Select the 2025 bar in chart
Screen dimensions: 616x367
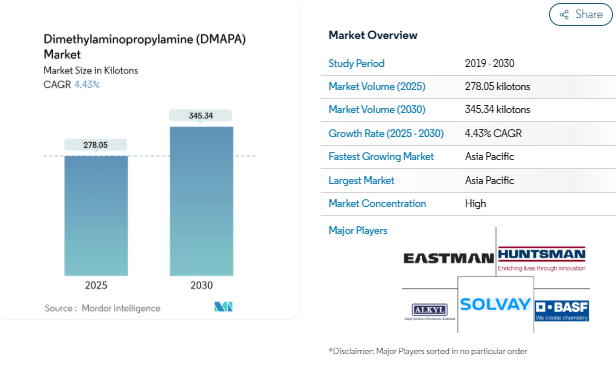pos(96,216)
